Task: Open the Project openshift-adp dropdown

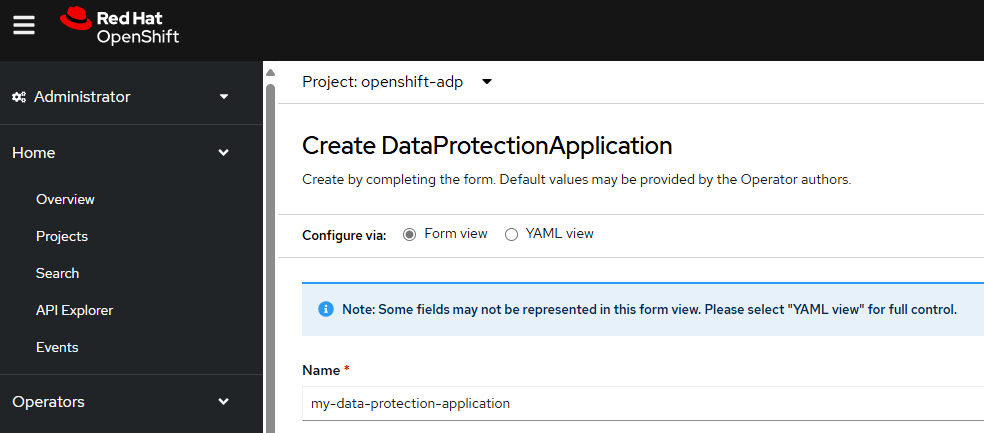Action: 397,82
